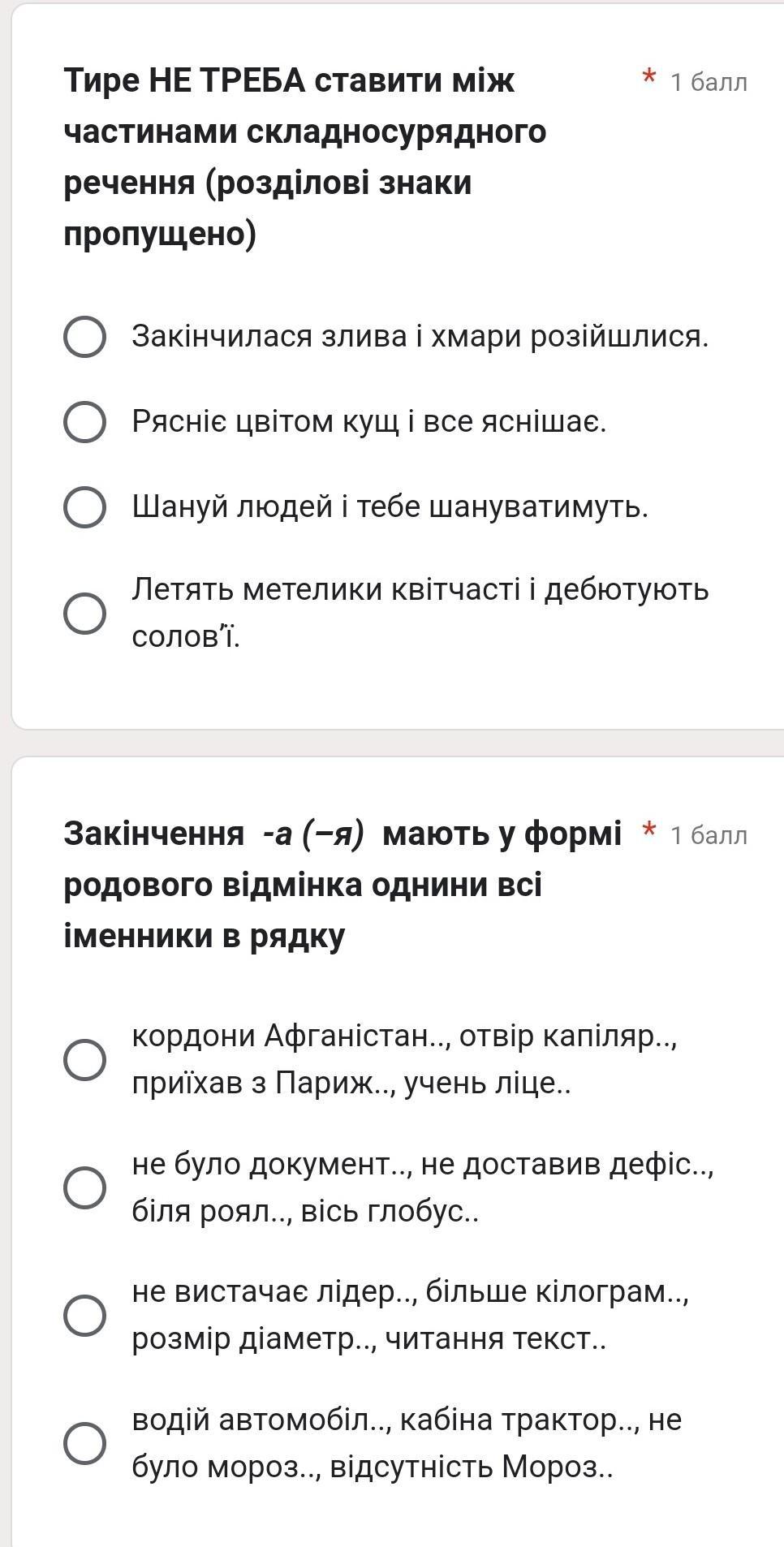Mark radio circle beside 'Летять метелики квітчасті'
Image resolution: width=784 pixels, height=1547 pixels.
[84, 613]
